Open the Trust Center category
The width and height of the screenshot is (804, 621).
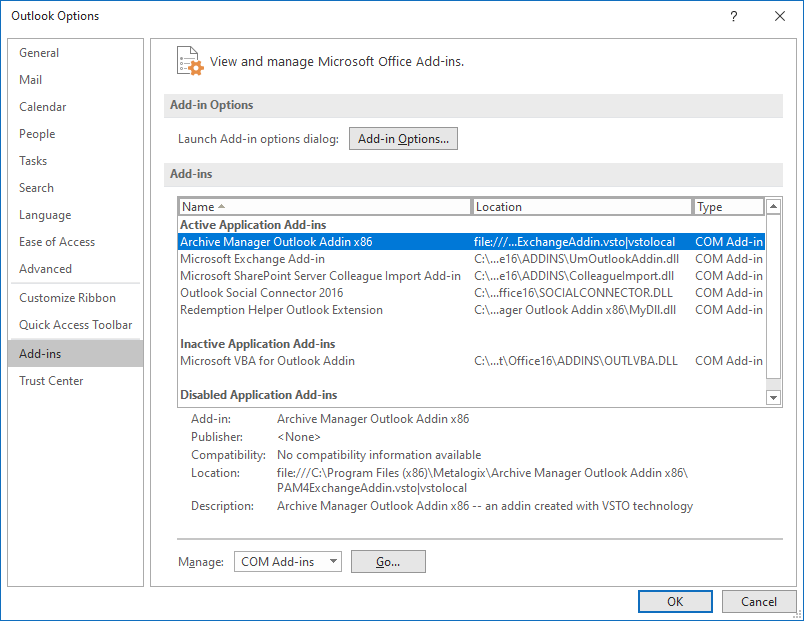click(x=51, y=381)
